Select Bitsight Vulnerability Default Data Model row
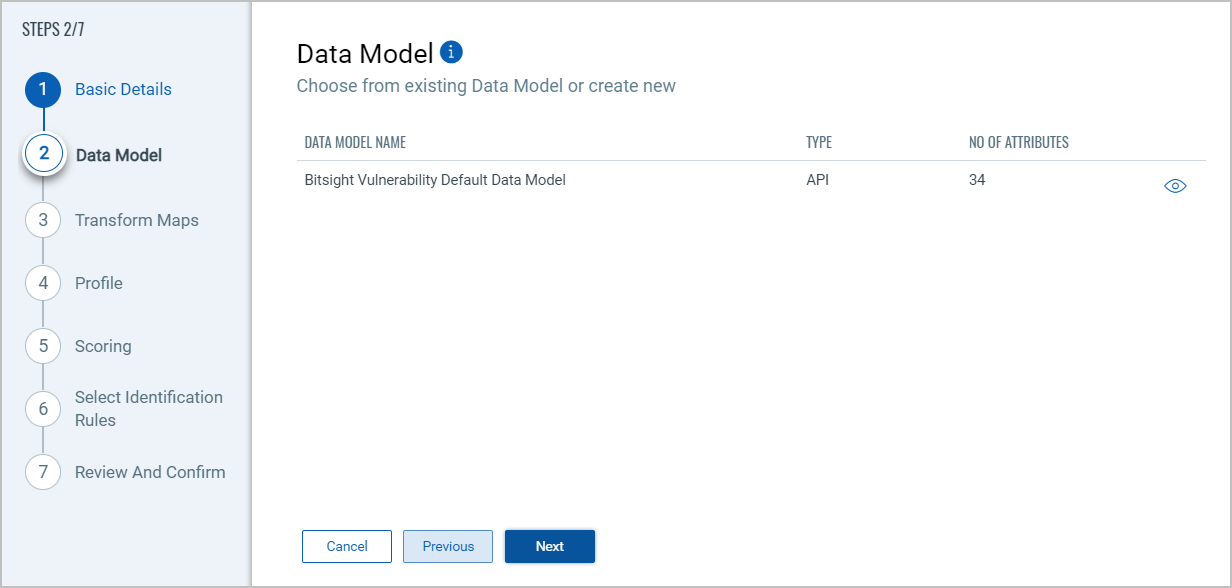The image size is (1232, 588). pos(435,181)
